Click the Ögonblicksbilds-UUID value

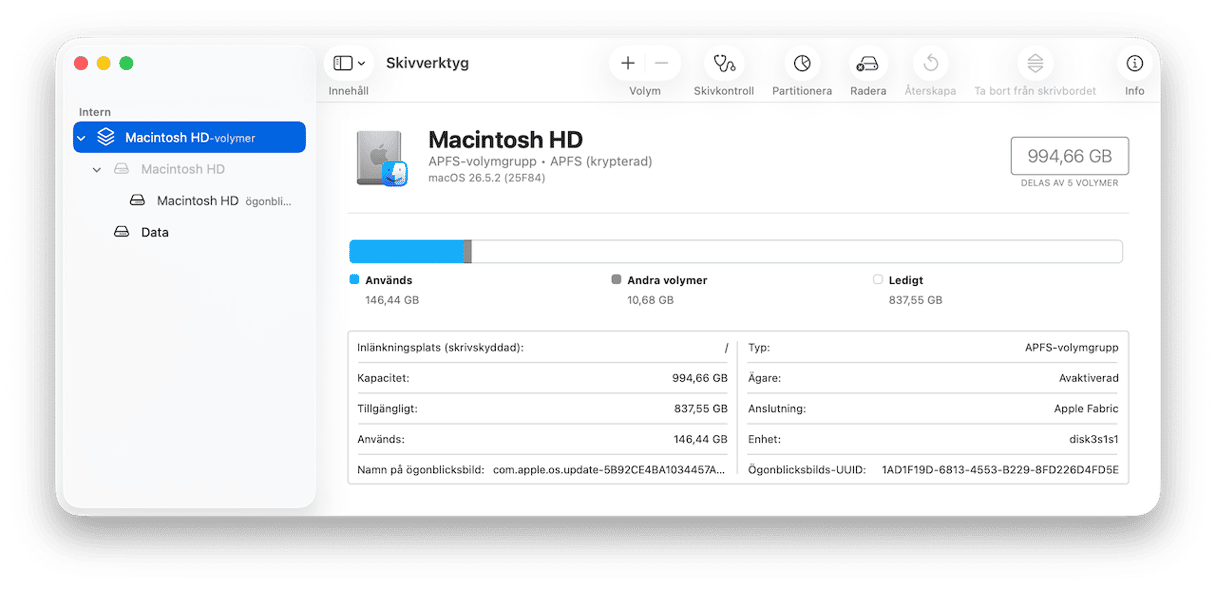pos(1000,469)
